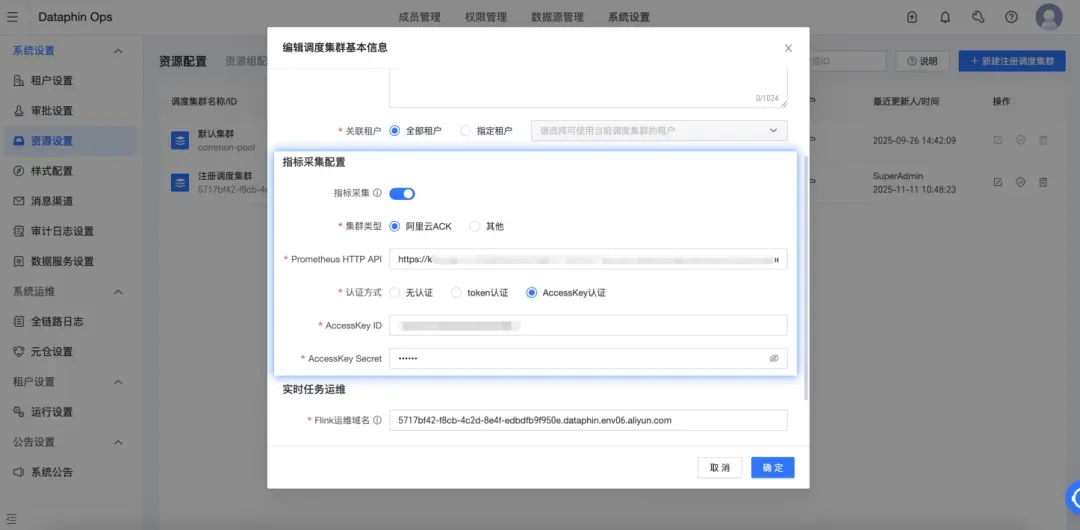
Task: Open 成员管理 top tab
Action: pyautogui.click(x=419, y=17)
